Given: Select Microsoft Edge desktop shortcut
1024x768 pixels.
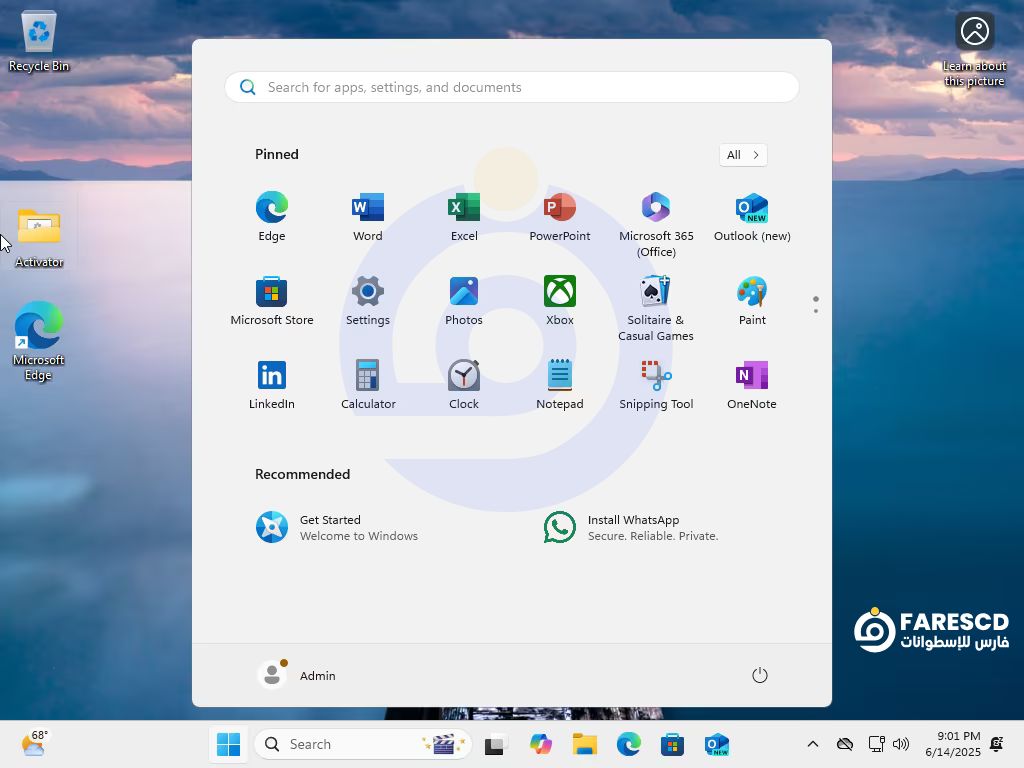Looking at the screenshot, I should 39,341.
